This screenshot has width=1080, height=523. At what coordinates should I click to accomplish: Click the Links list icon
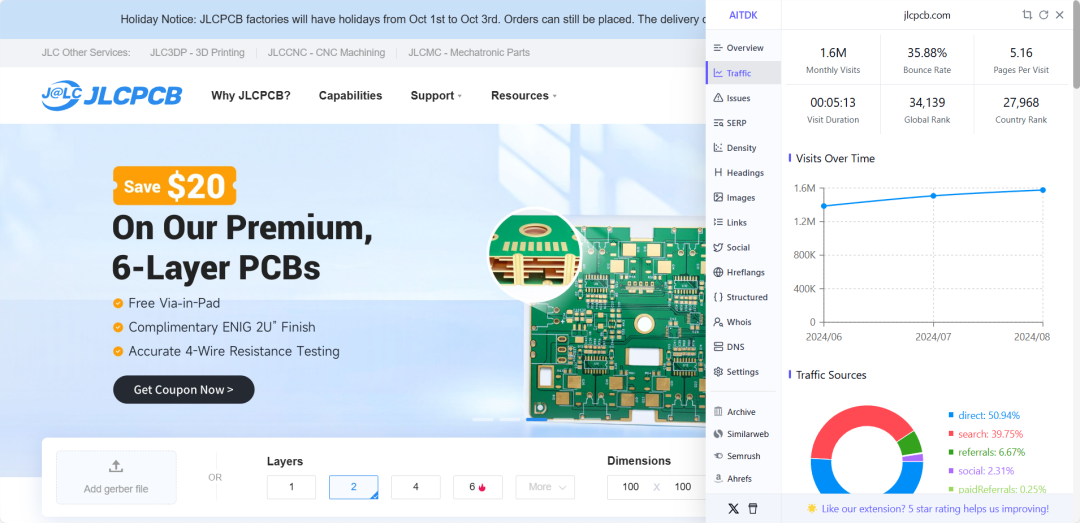click(718, 222)
